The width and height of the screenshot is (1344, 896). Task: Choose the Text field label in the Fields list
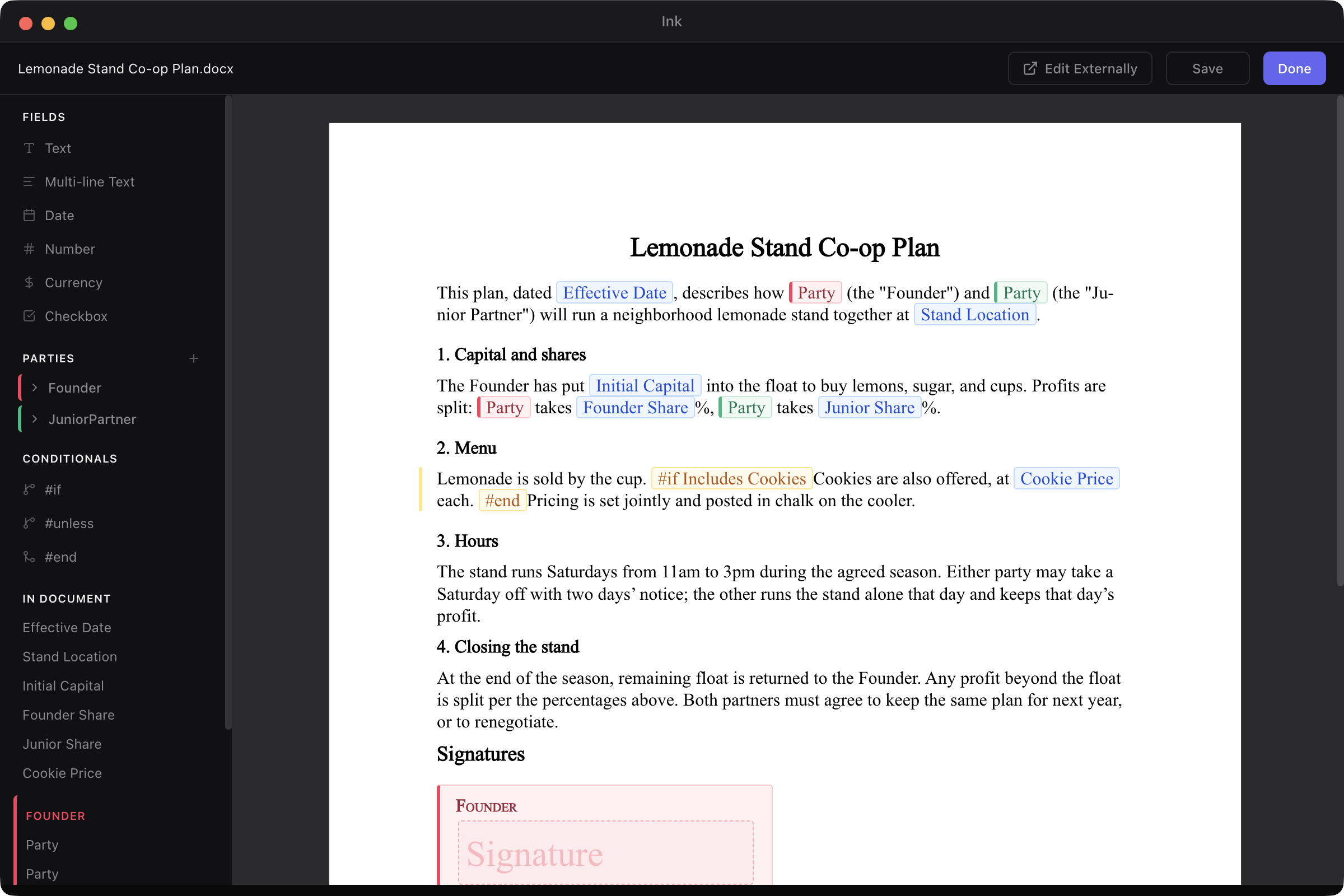(x=58, y=148)
